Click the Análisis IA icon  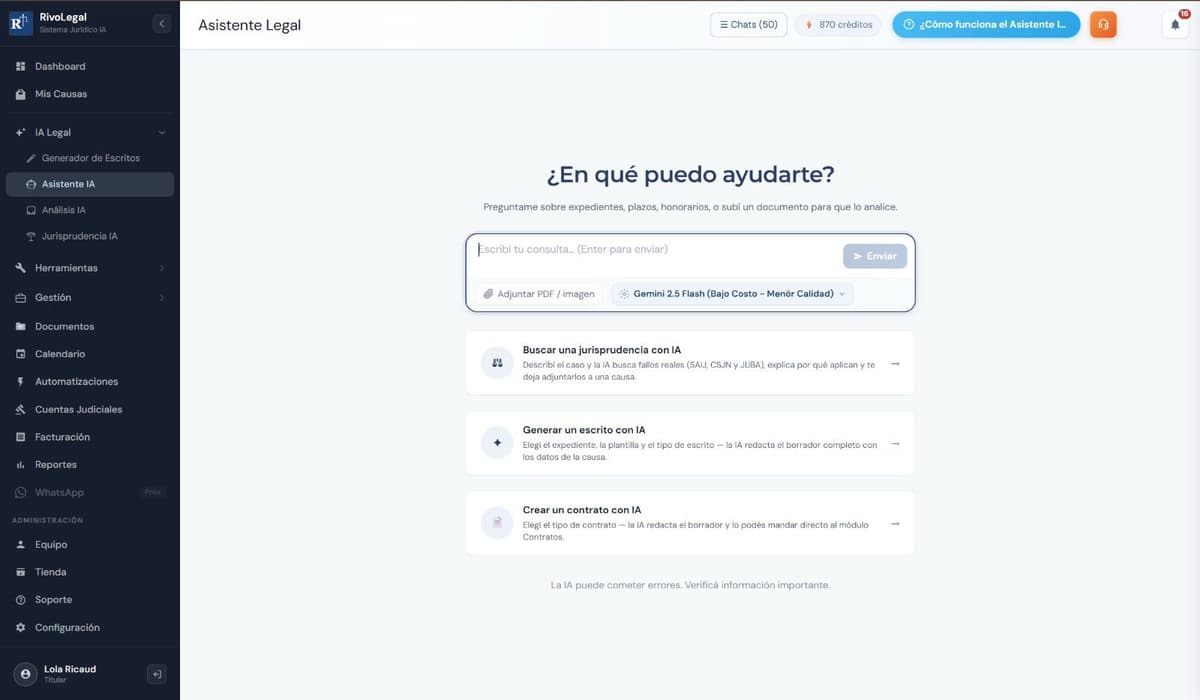coord(31,210)
